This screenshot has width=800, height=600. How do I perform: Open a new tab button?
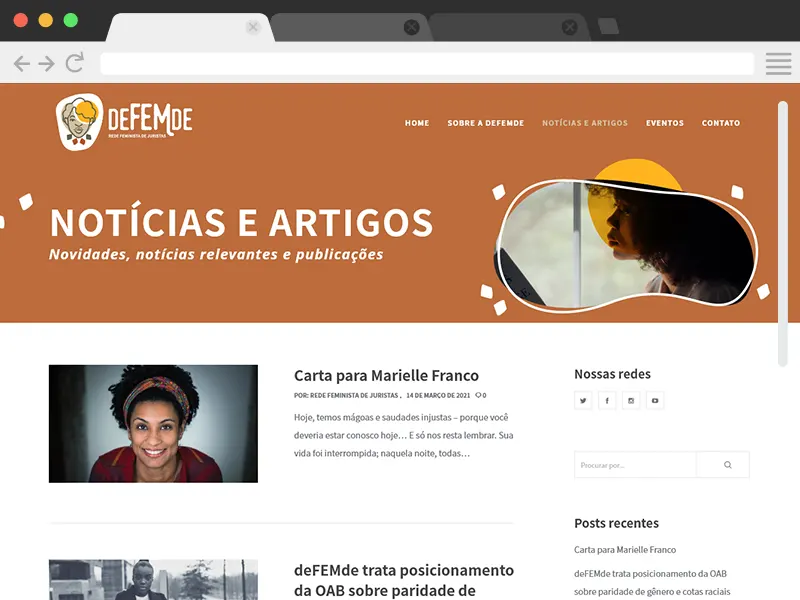(x=608, y=26)
